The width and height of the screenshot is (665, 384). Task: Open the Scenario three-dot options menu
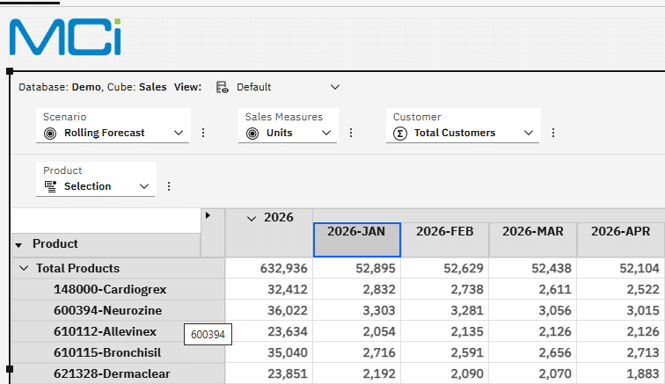[x=203, y=133]
